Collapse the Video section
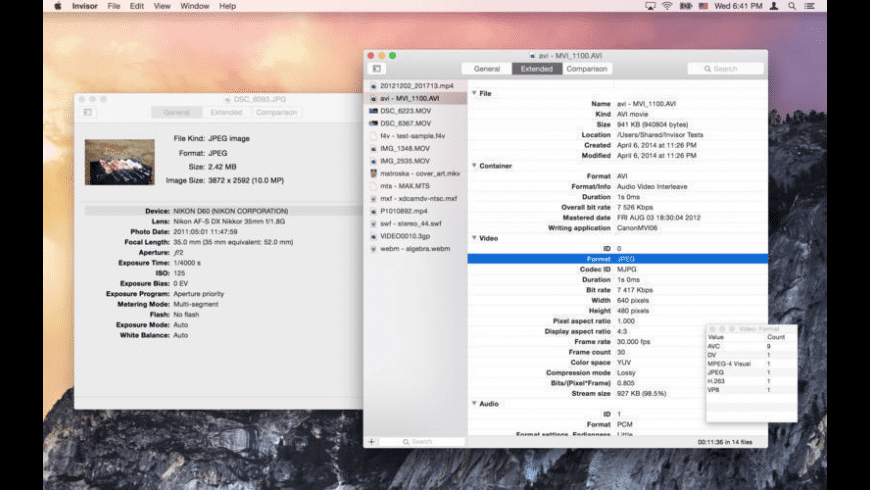This screenshot has width=870, height=490. pos(474,238)
